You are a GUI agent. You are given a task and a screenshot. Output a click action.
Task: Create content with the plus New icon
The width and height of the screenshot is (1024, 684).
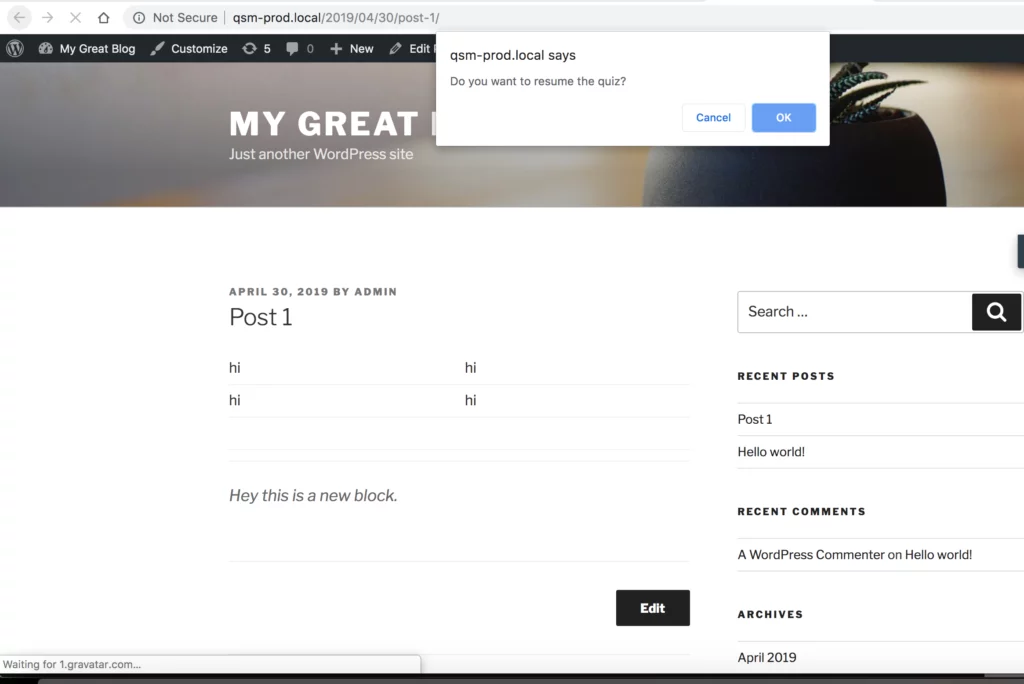[x=336, y=48]
